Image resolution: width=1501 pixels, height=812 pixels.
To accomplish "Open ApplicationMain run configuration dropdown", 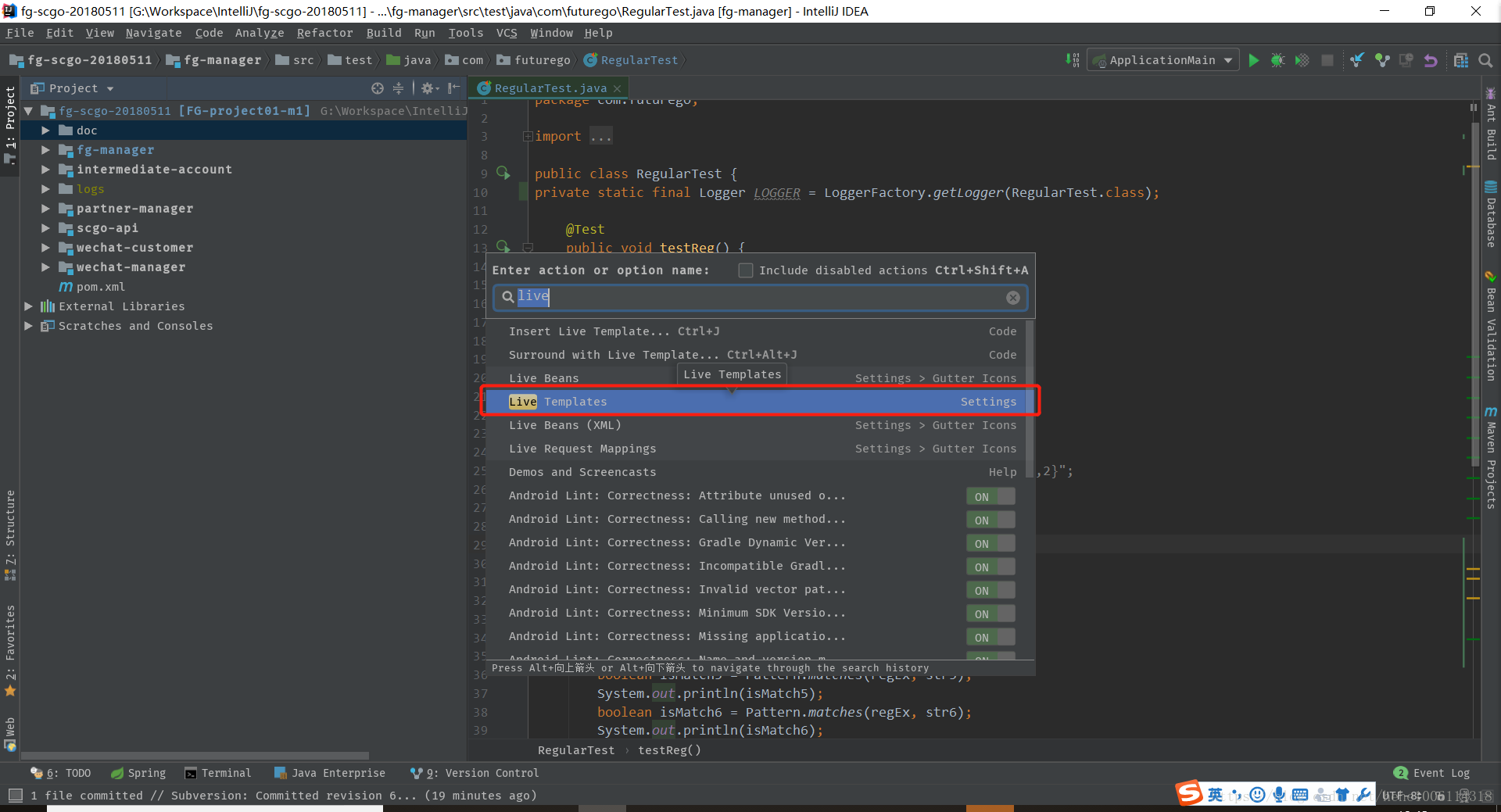I will pos(1163,60).
